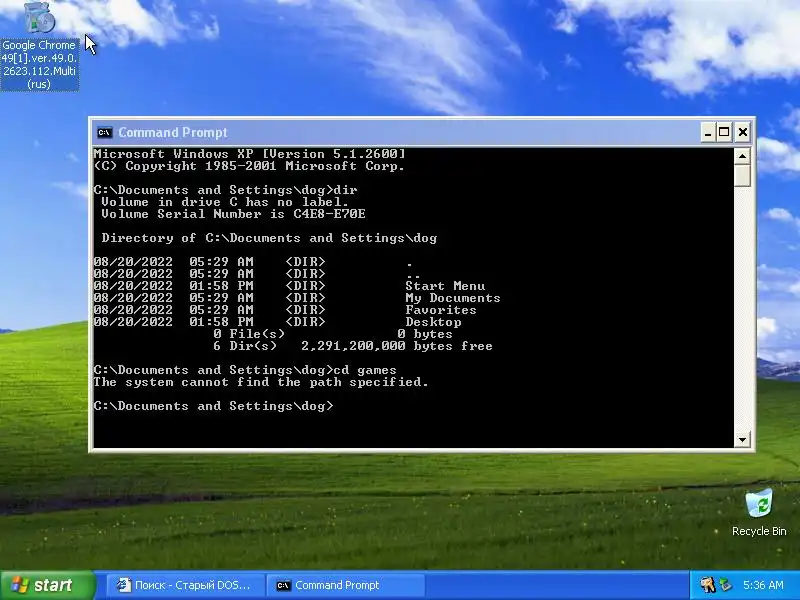The width and height of the screenshot is (800, 600).
Task: Click the last empty prompt line in console
Action: [x=213, y=406]
